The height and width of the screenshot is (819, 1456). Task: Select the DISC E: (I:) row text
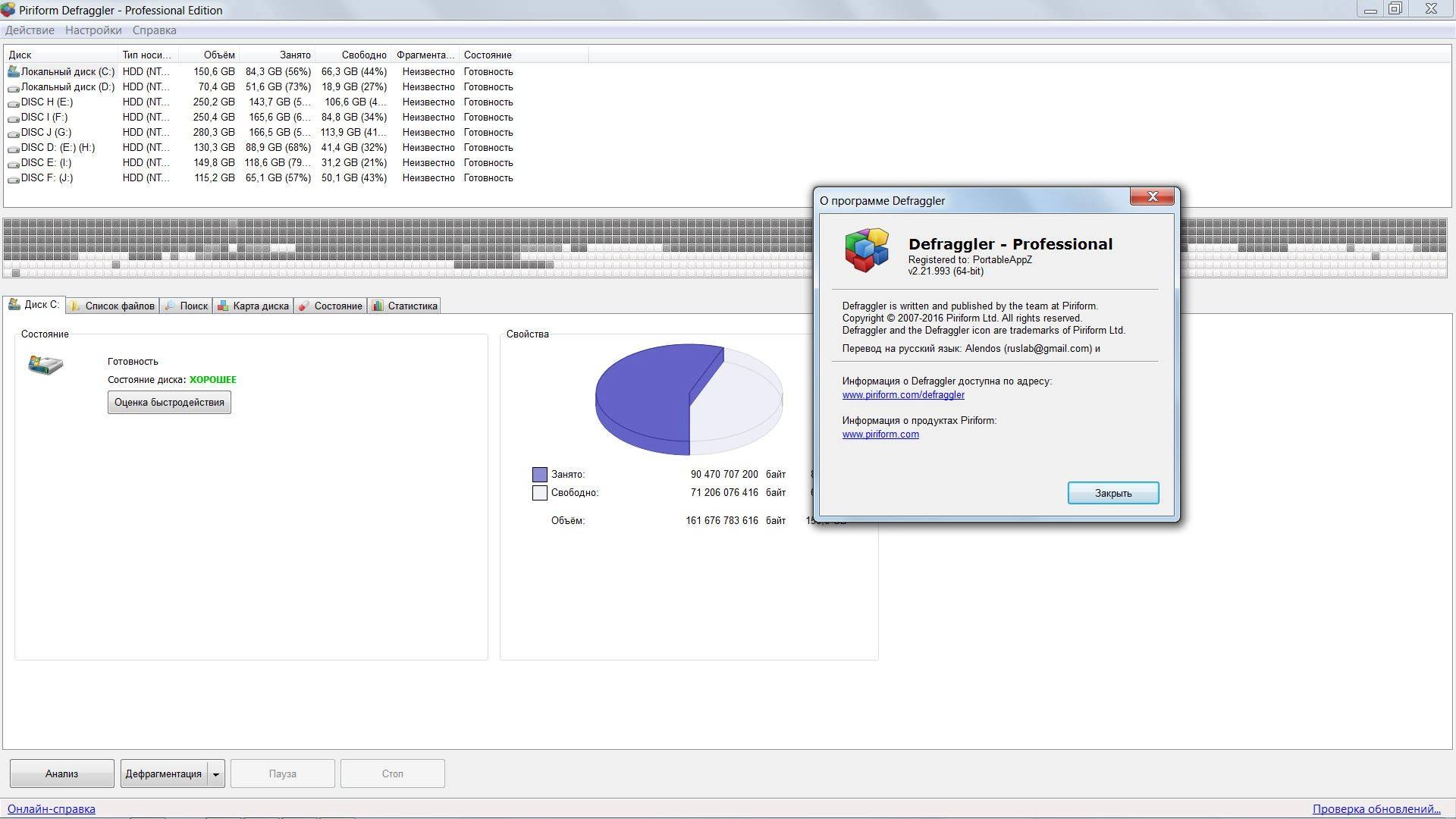pos(46,163)
